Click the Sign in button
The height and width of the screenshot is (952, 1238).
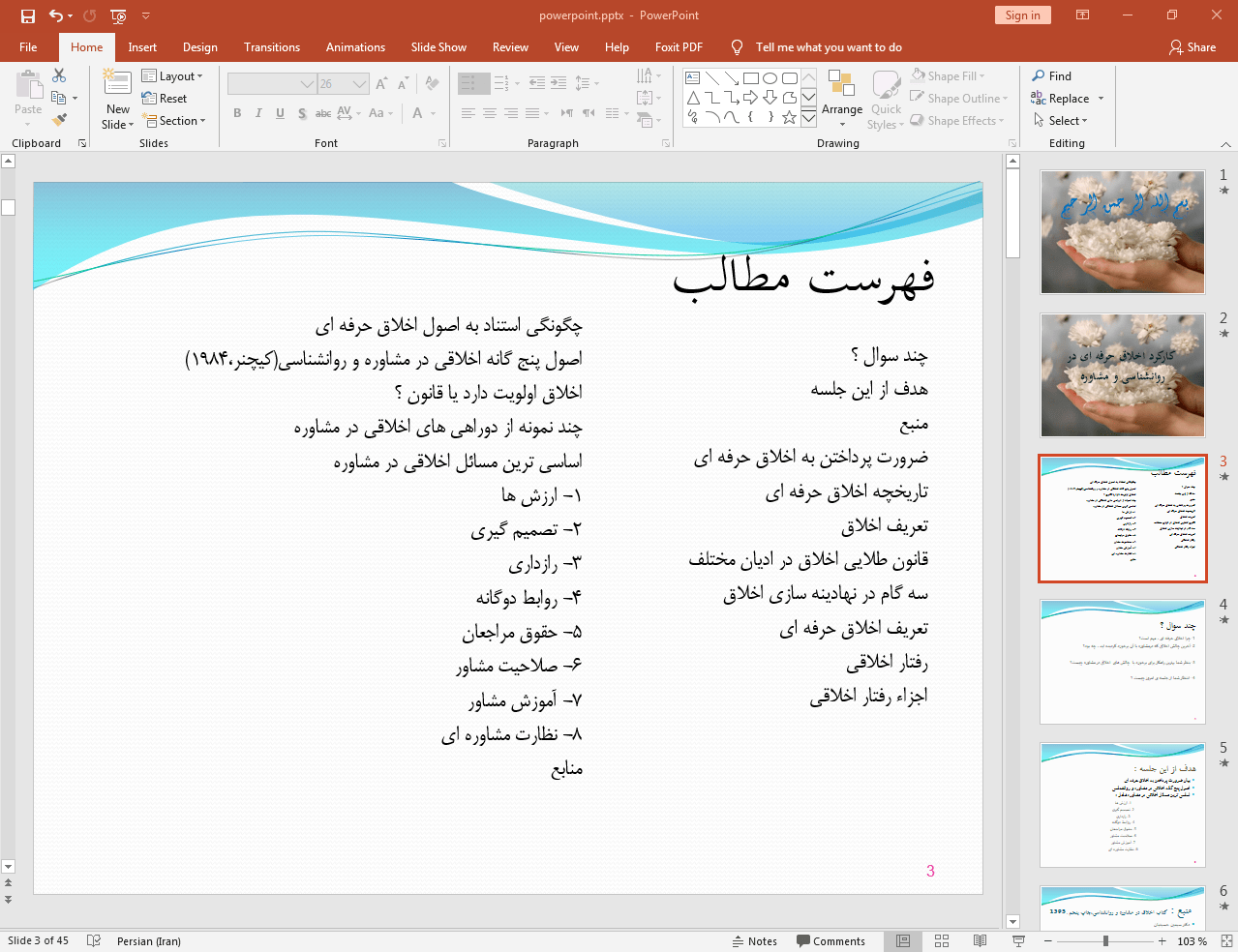coord(1022,15)
